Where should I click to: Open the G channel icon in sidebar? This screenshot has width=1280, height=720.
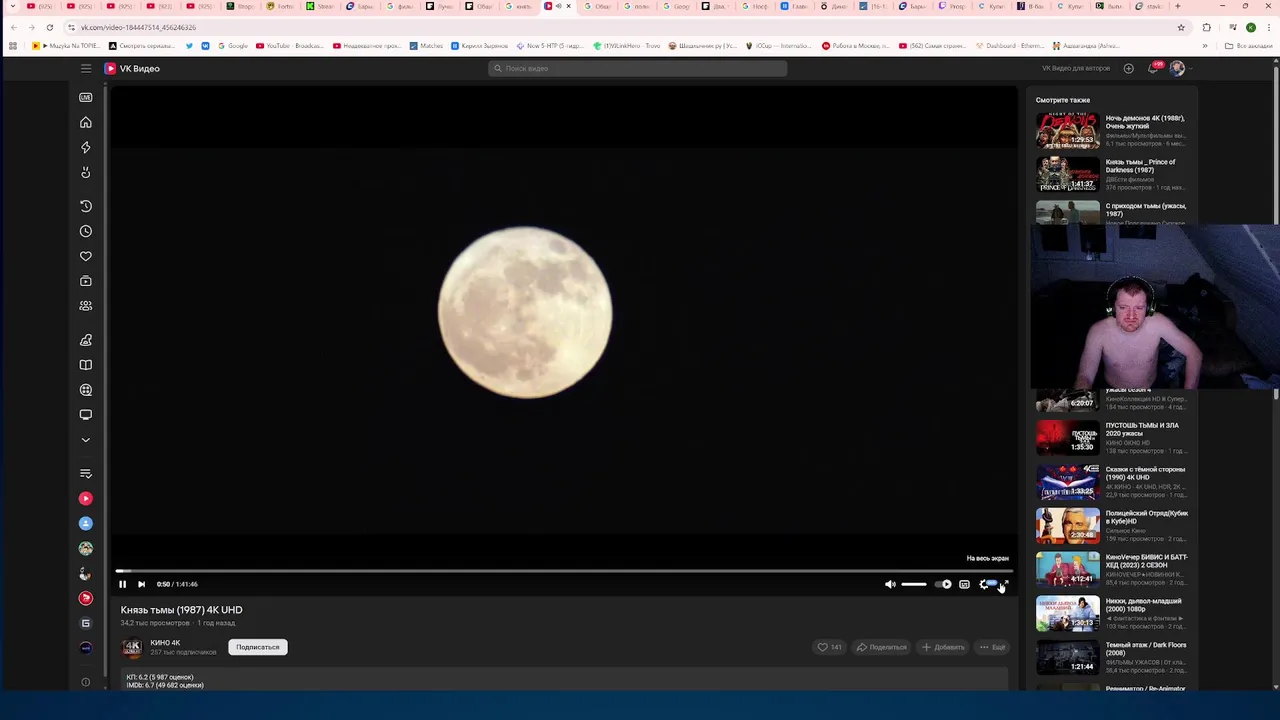(x=86, y=623)
